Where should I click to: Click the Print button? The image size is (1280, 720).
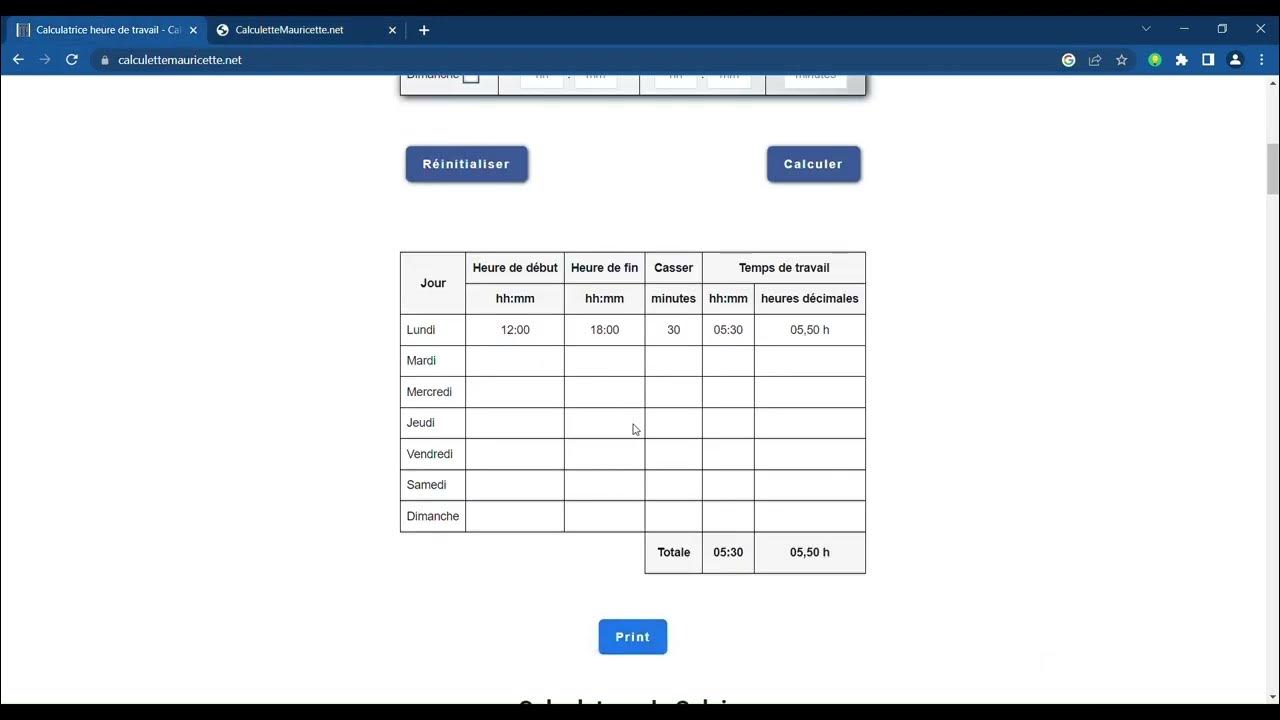633,637
